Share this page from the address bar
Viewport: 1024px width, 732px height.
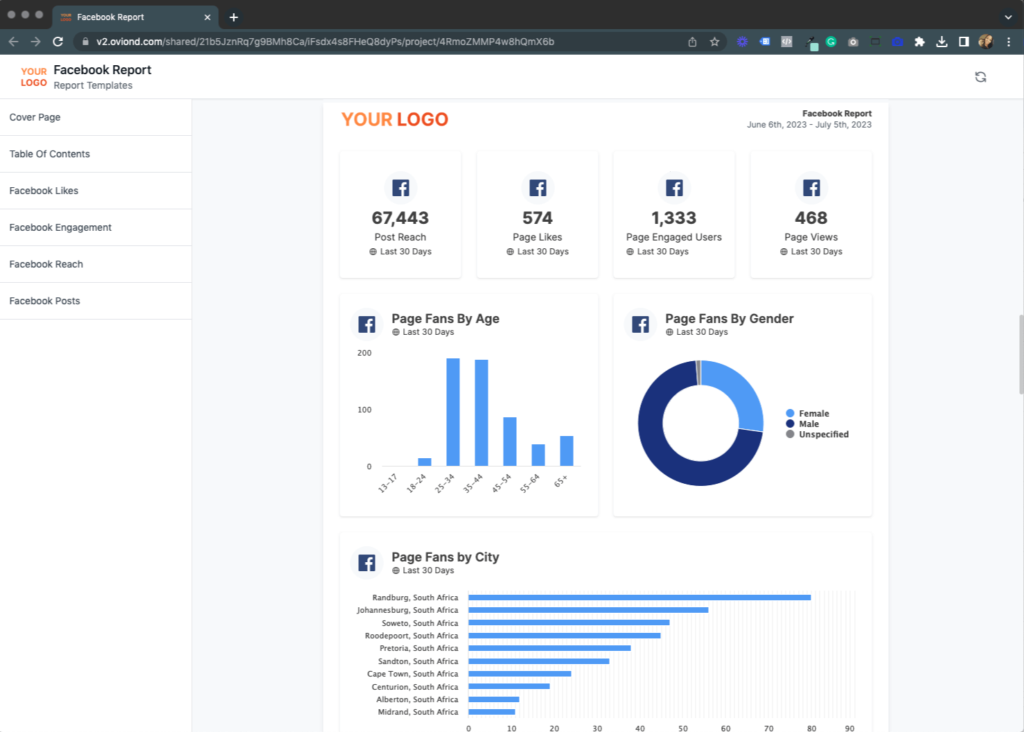692,42
